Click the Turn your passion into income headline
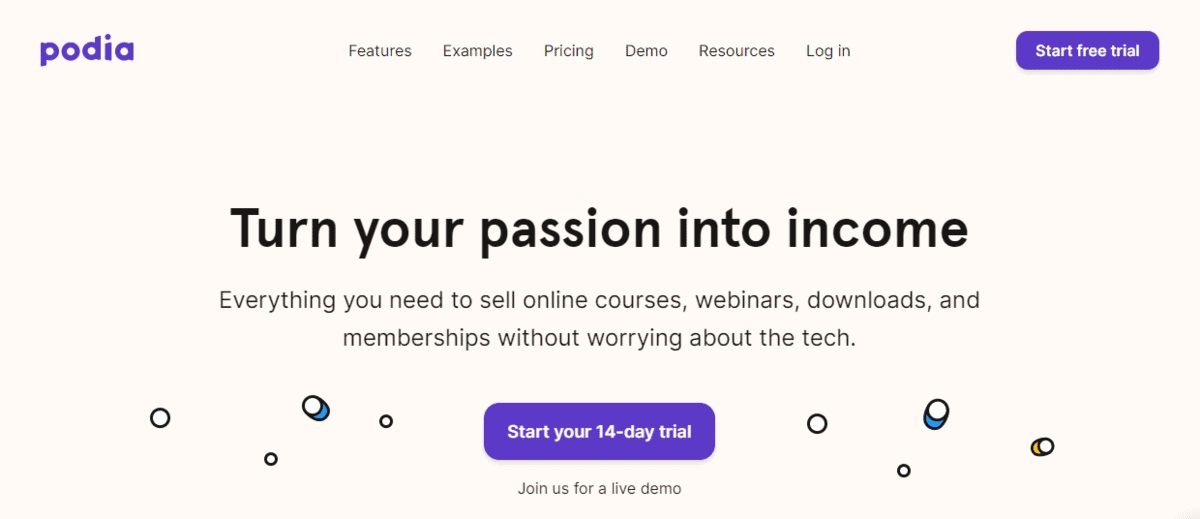The image size is (1200, 519). coord(599,228)
